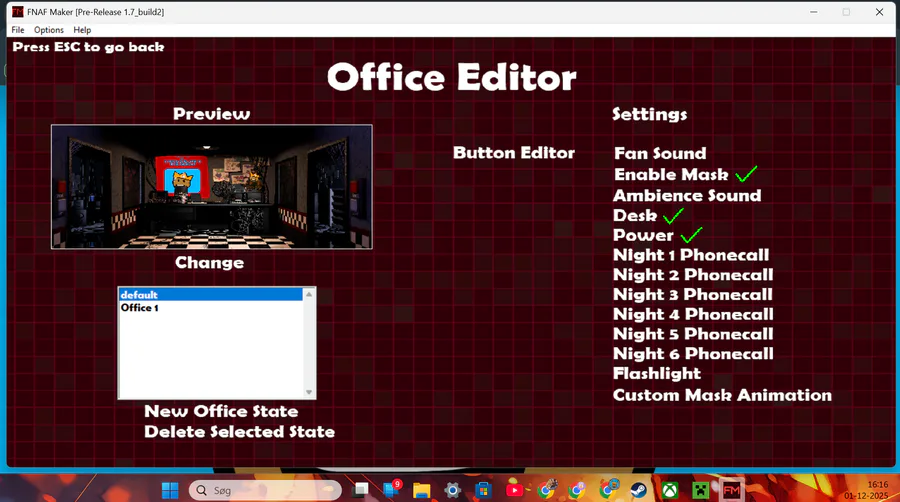Toggle the Desk setting
The height and width of the screenshot is (502, 900).
635,216
